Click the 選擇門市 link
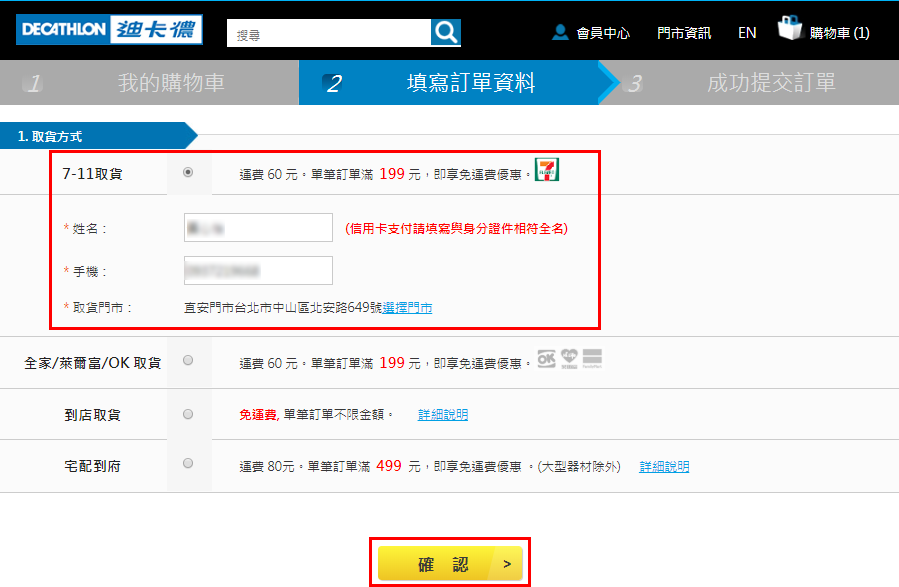This screenshot has width=899, height=587. point(407,308)
